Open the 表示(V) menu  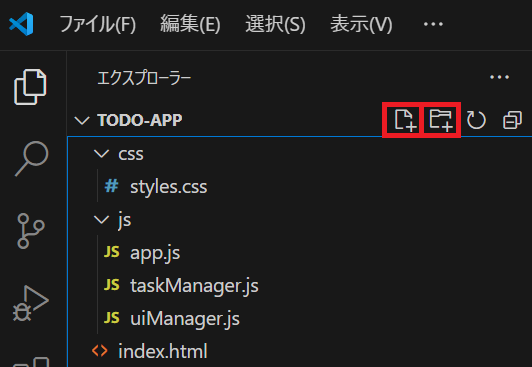coord(361,24)
